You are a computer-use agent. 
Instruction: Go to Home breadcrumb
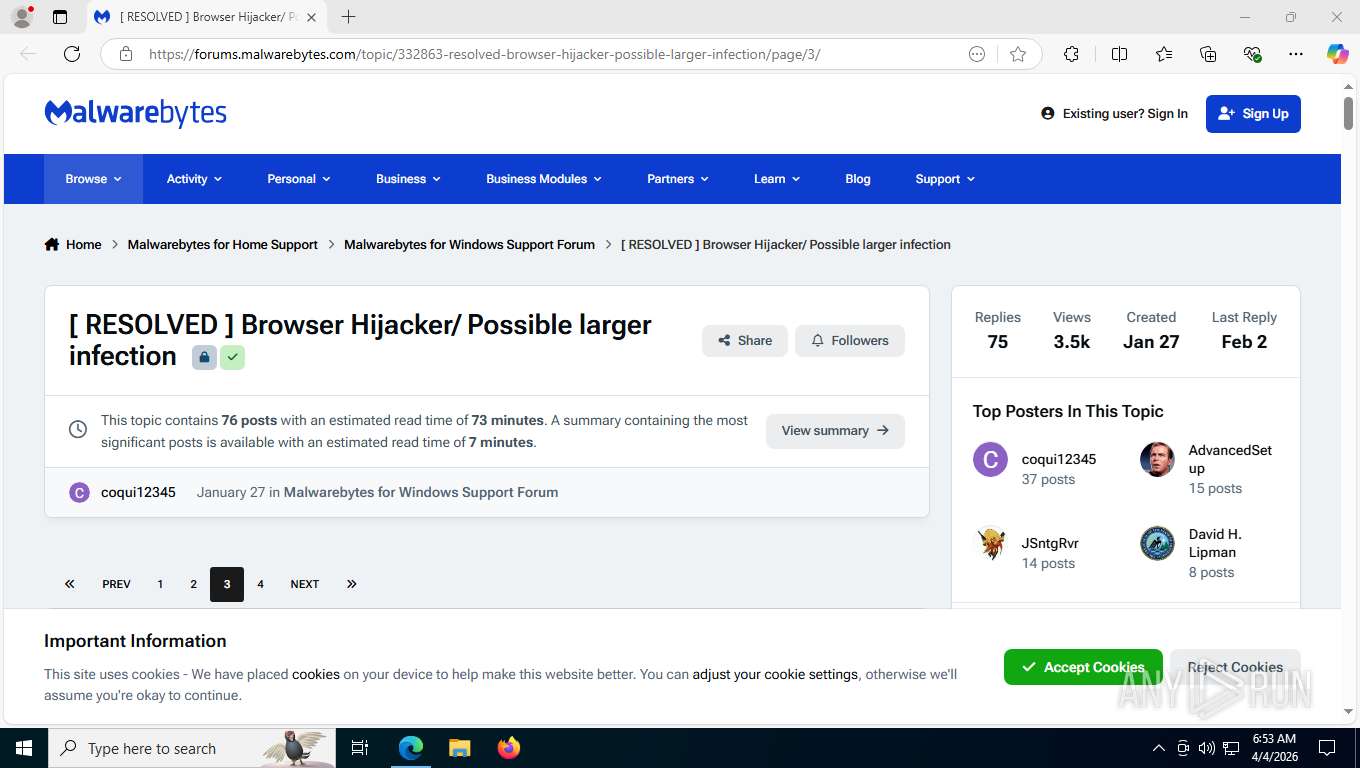click(73, 244)
